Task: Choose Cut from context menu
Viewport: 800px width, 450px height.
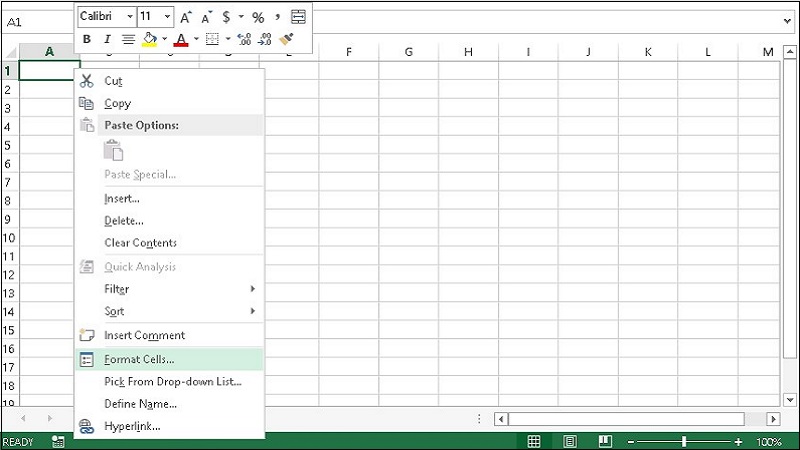Action: (169, 81)
